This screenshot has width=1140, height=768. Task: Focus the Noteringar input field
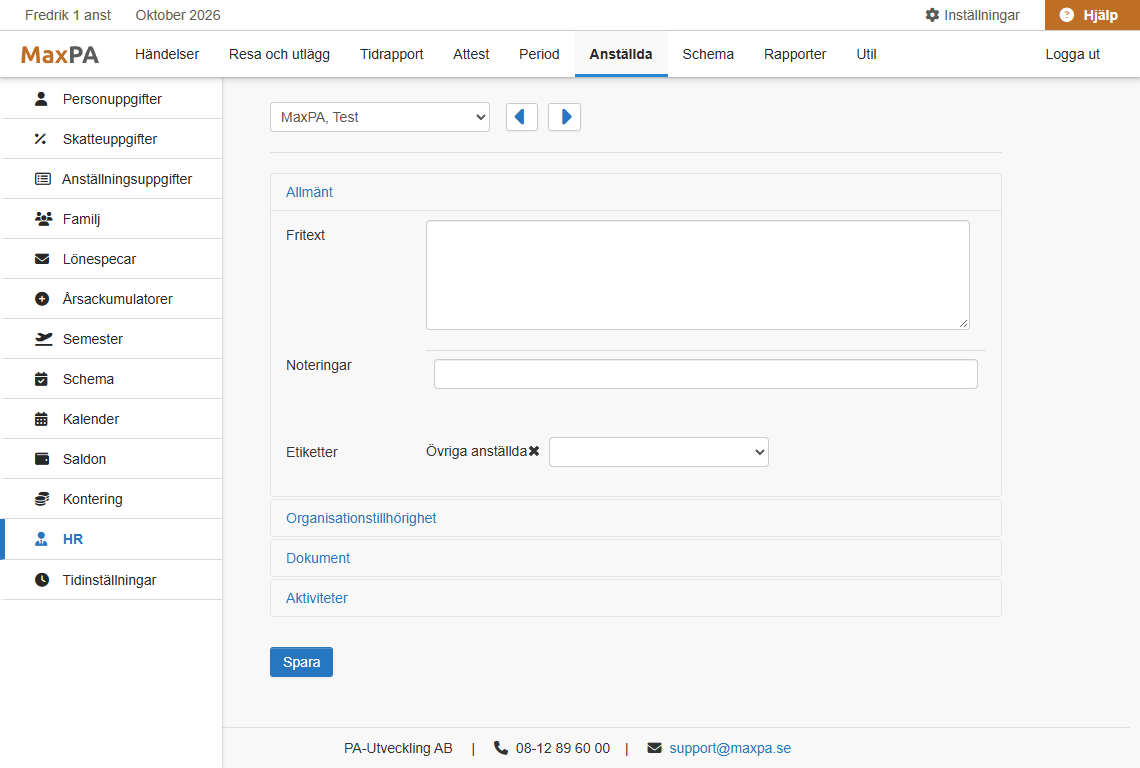coord(705,374)
